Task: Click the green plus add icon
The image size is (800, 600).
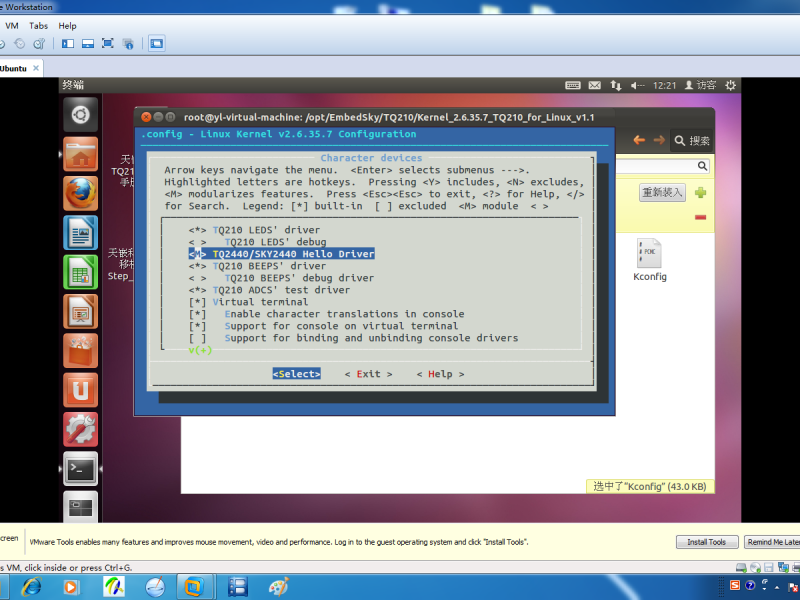Action: [700, 192]
